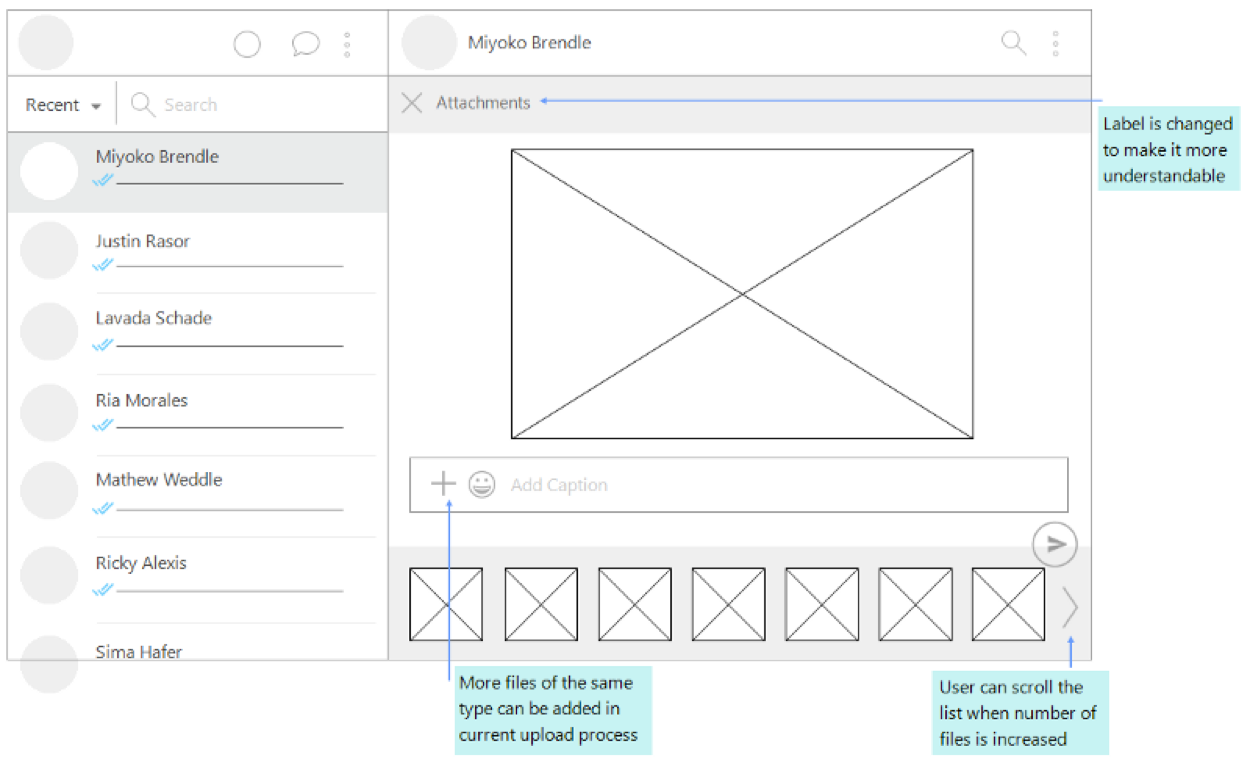Open left panel three-dot menu
This screenshot has height=762, width=1250.
[x=347, y=44]
